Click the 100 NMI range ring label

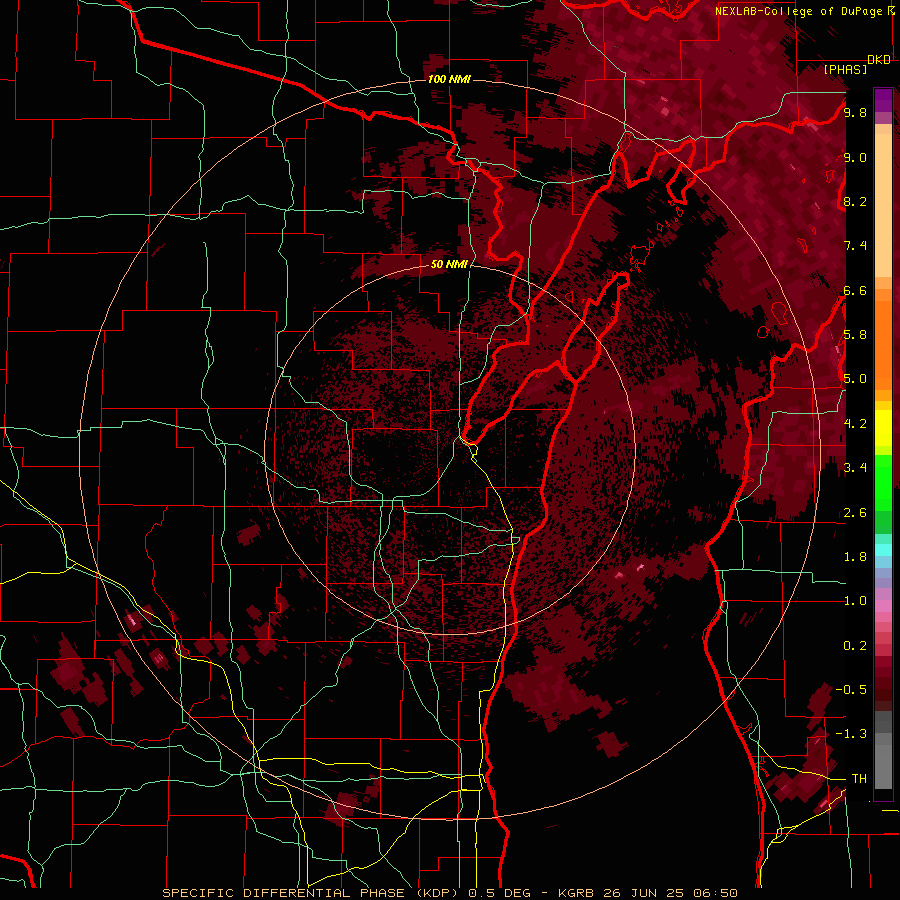[x=449, y=79]
